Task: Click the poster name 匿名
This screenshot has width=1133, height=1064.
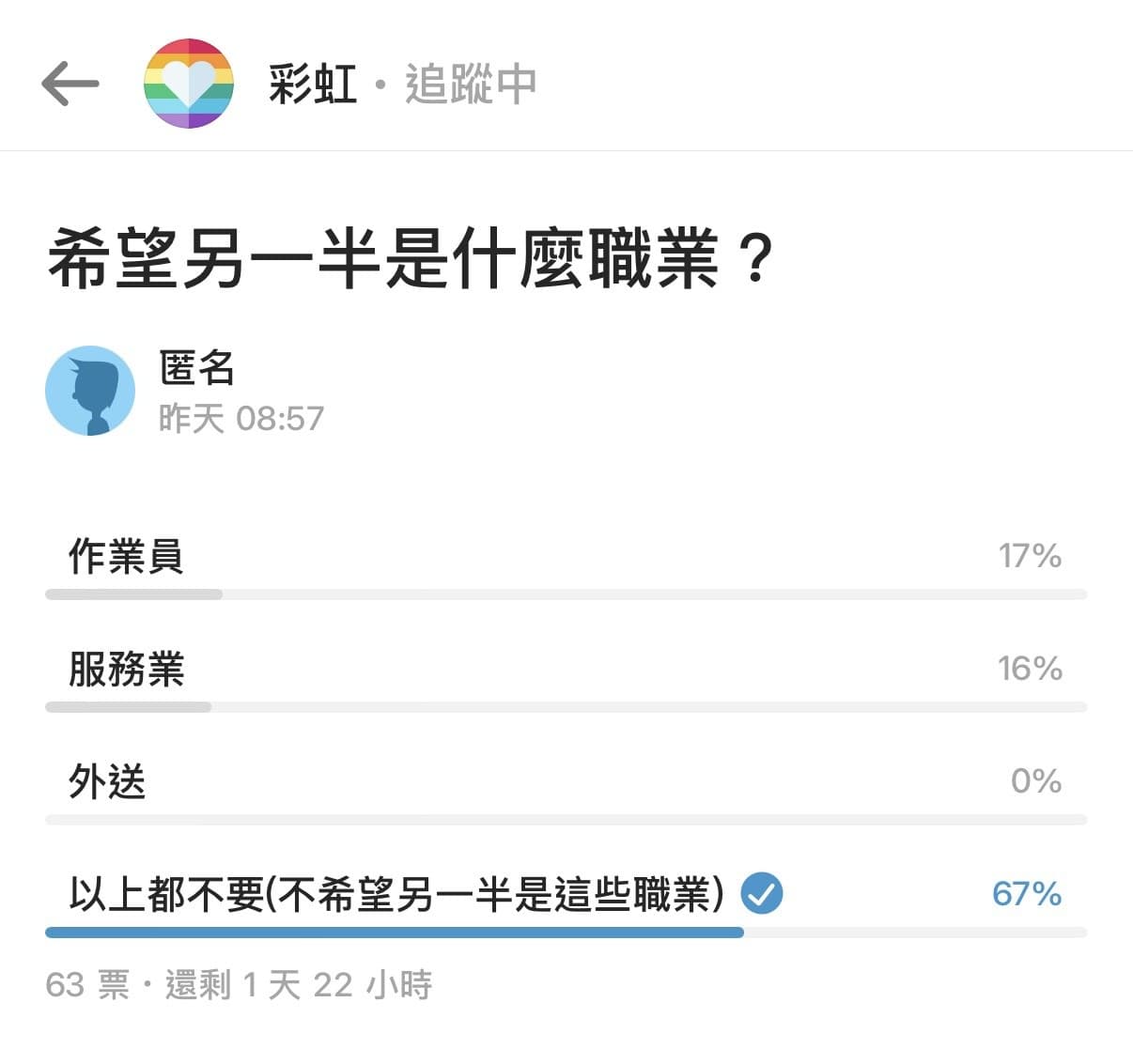Action: tap(196, 367)
